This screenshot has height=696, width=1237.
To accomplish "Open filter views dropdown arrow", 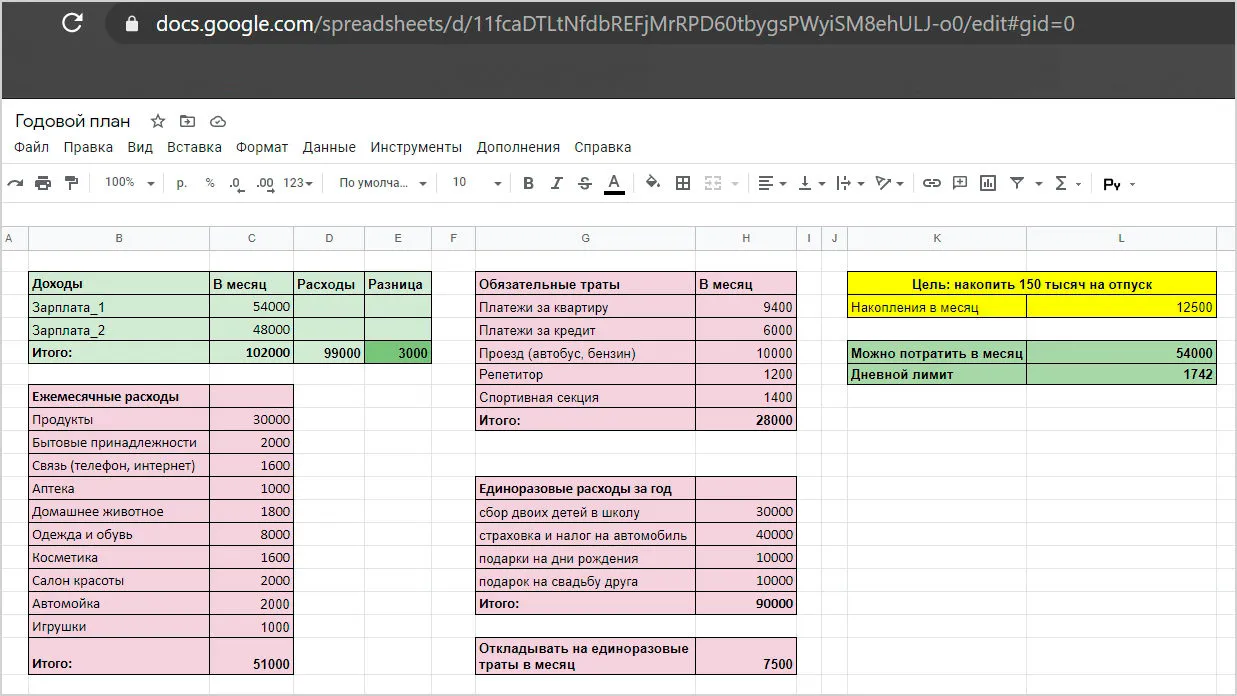I will coord(1038,184).
